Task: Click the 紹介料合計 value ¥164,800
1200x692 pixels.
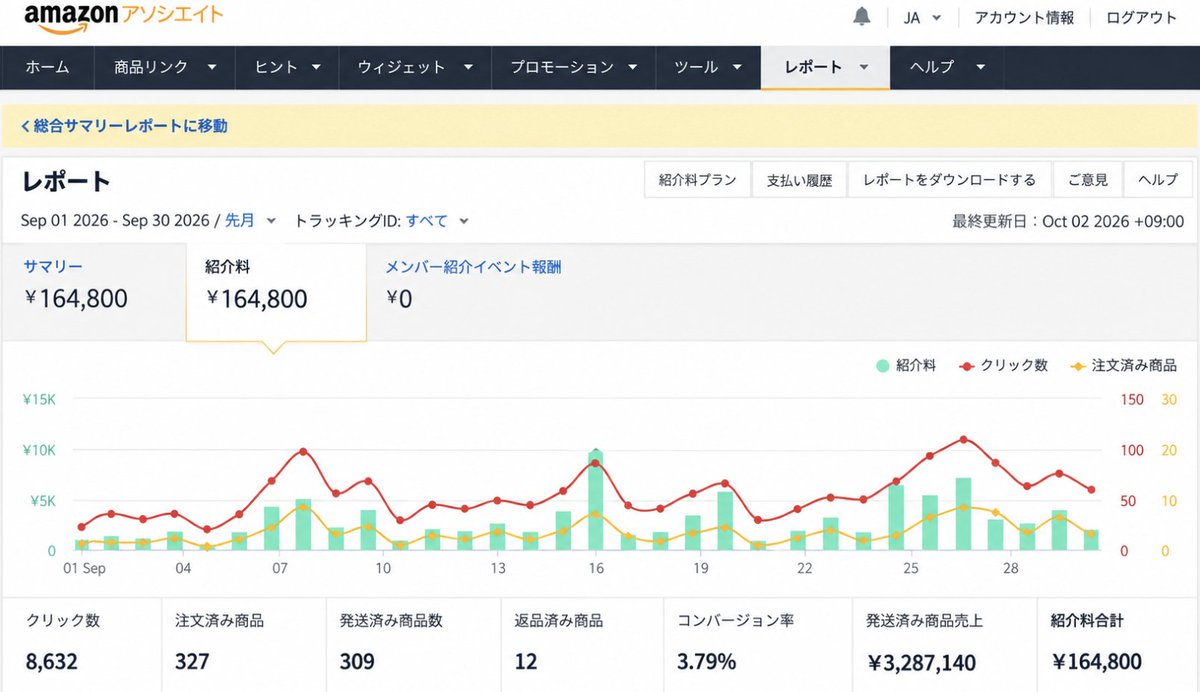Action: [1096, 661]
